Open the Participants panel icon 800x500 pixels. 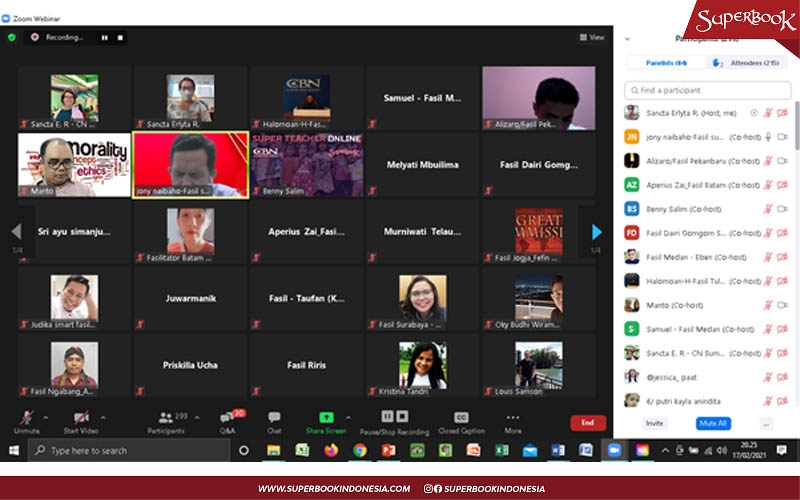pos(165,418)
